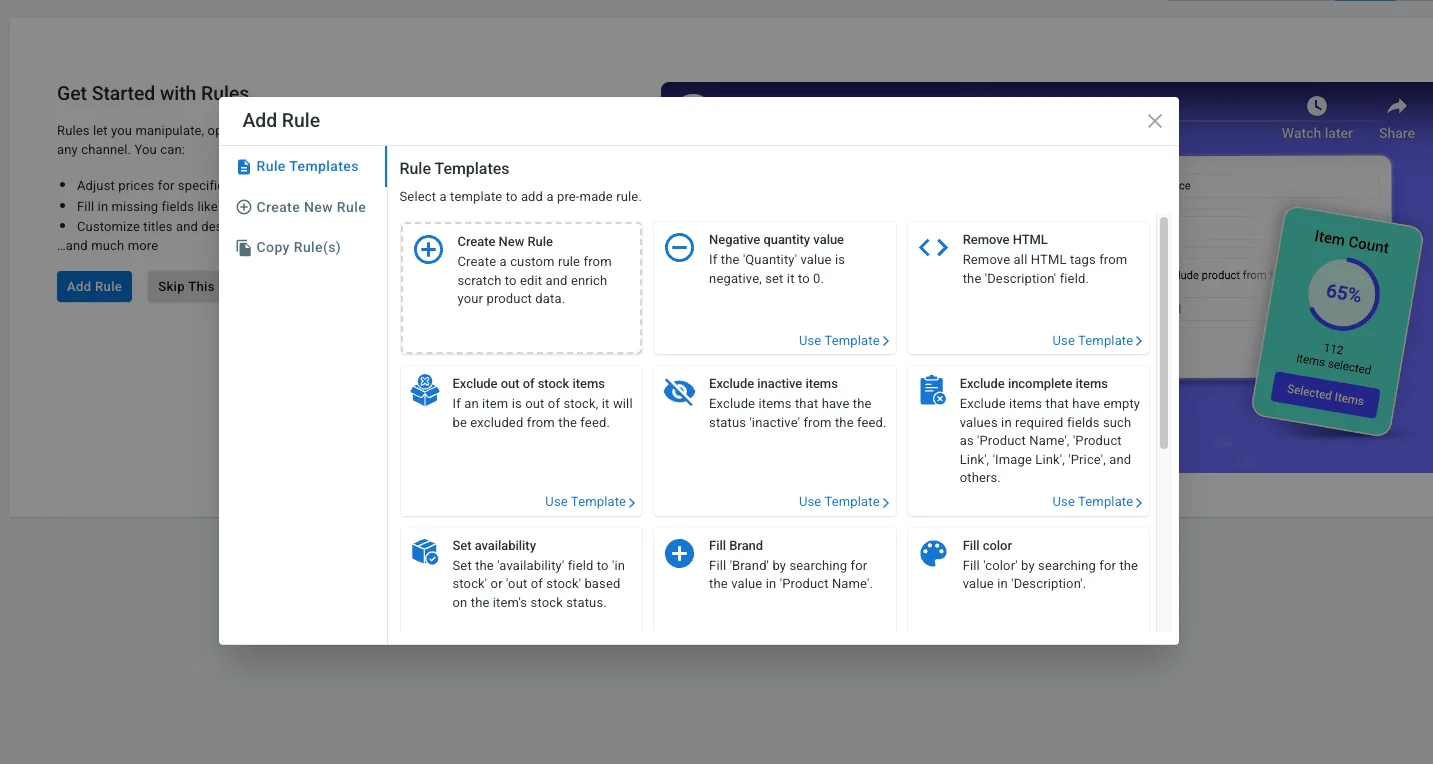
Task: Use Template for Negative quantity value
Action: pyautogui.click(x=843, y=341)
